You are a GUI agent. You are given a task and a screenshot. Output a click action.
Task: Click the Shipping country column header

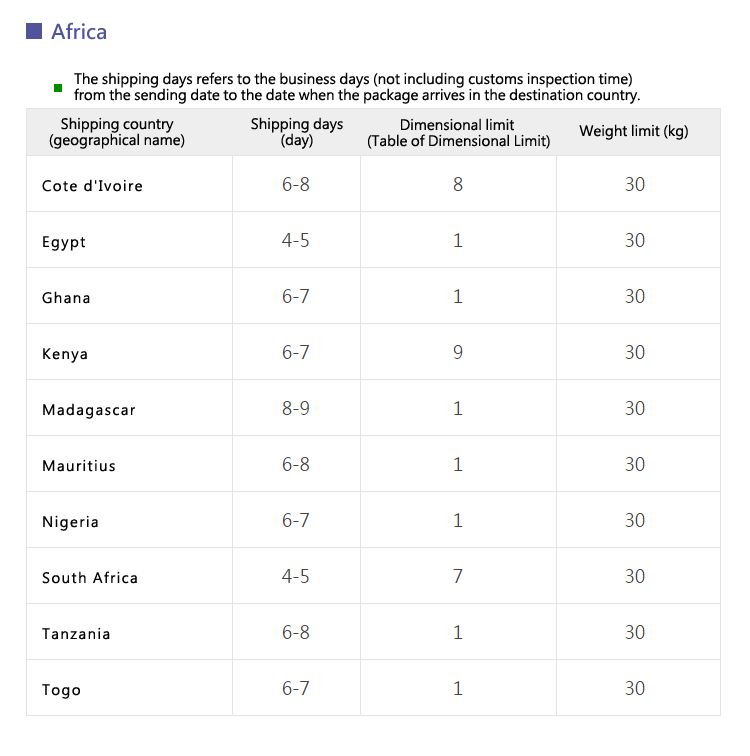click(x=117, y=132)
